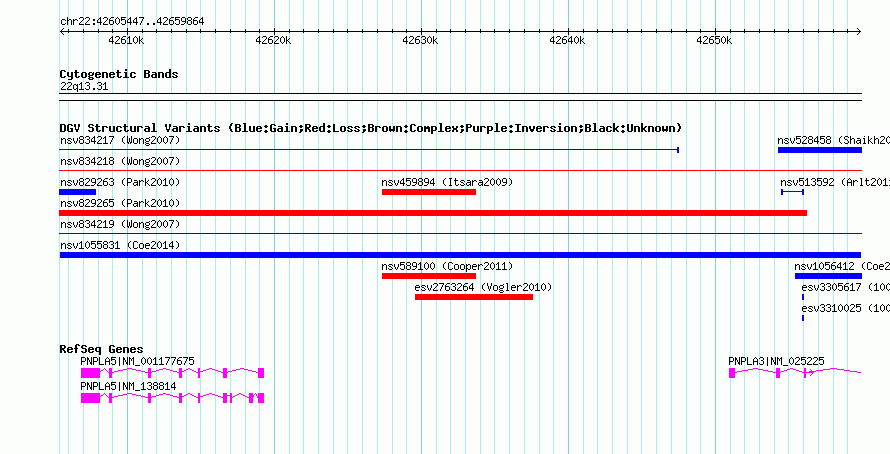Image resolution: width=890 pixels, height=454 pixels.
Task: Click the red nsv459894 loss bar
Action: (x=429, y=192)
